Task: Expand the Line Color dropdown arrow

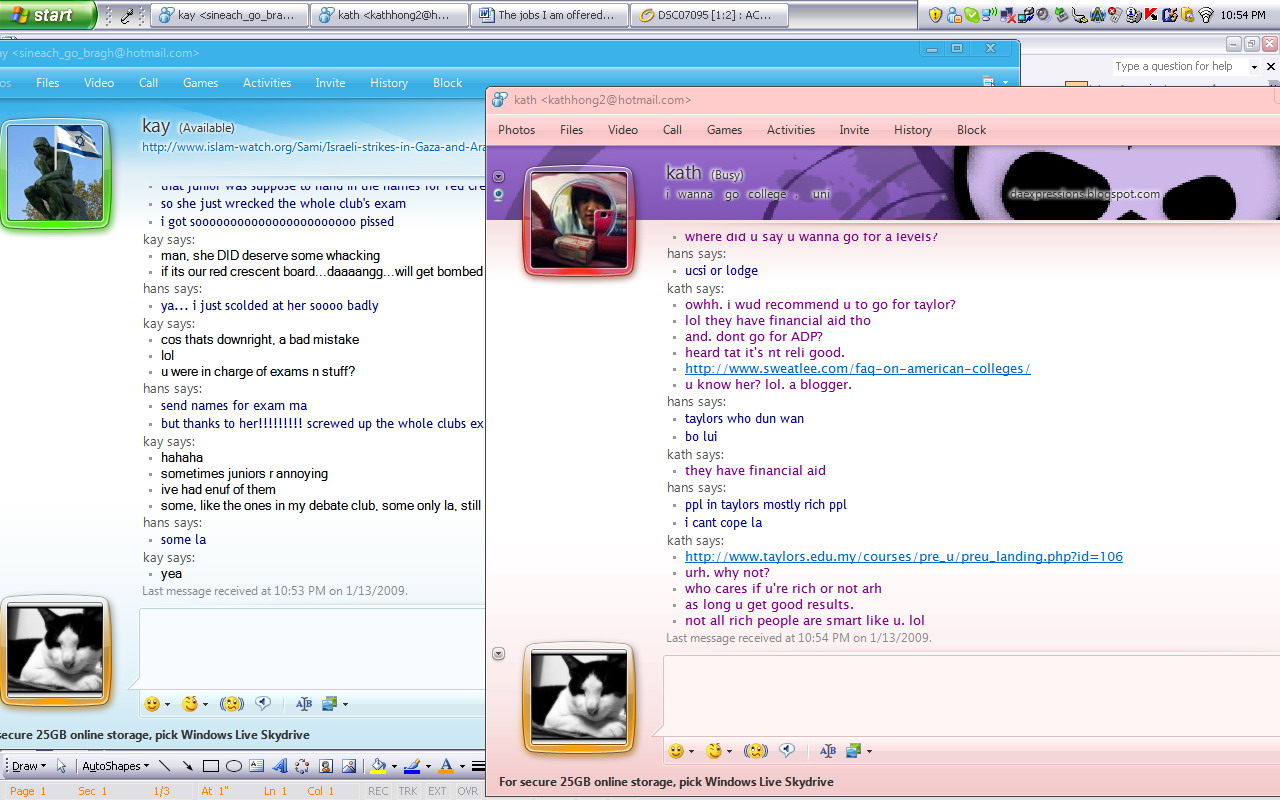Action: pos(428,766)
